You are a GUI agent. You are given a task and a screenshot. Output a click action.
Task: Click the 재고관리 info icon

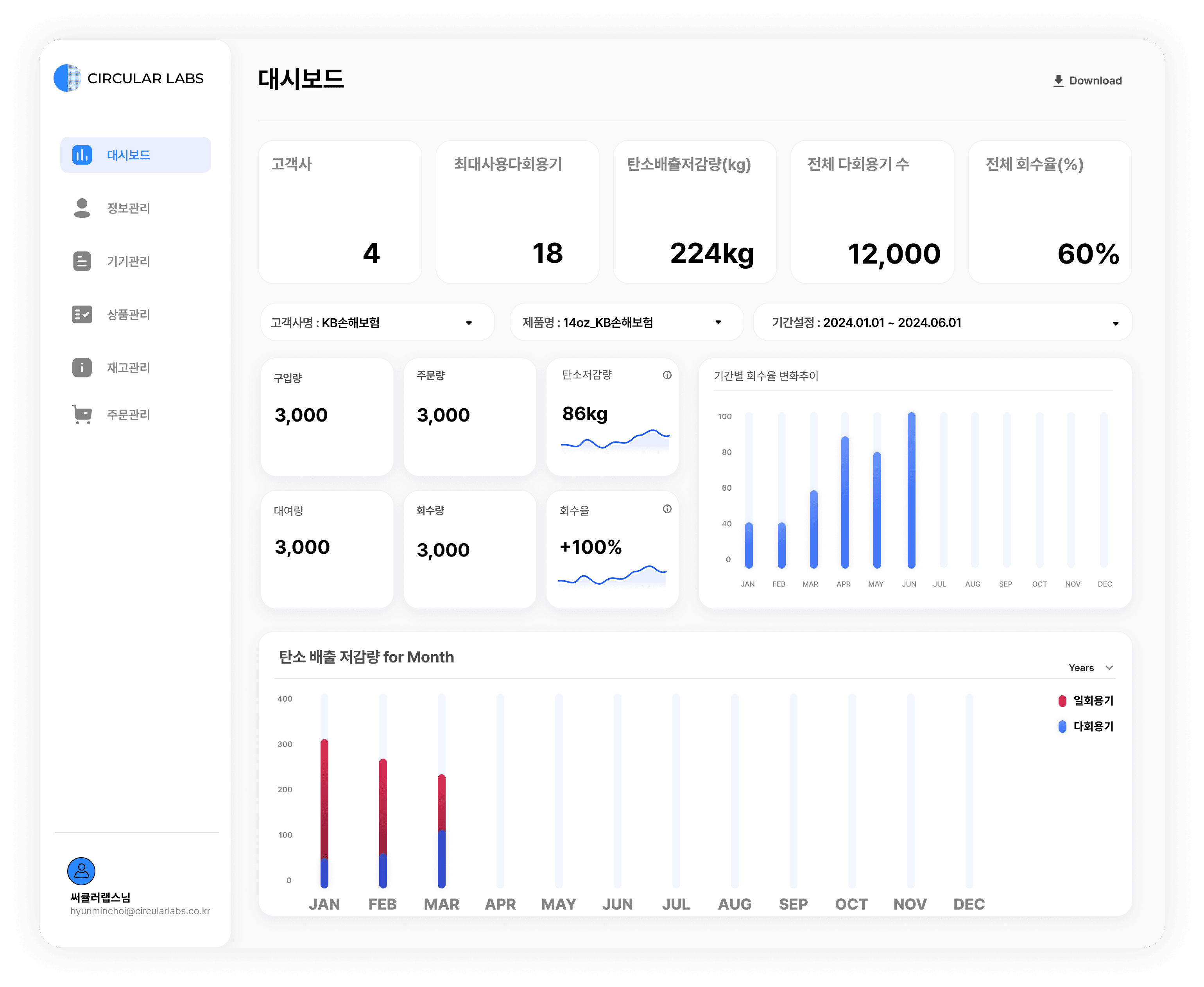pyautogui.click(x=82, y=367)
